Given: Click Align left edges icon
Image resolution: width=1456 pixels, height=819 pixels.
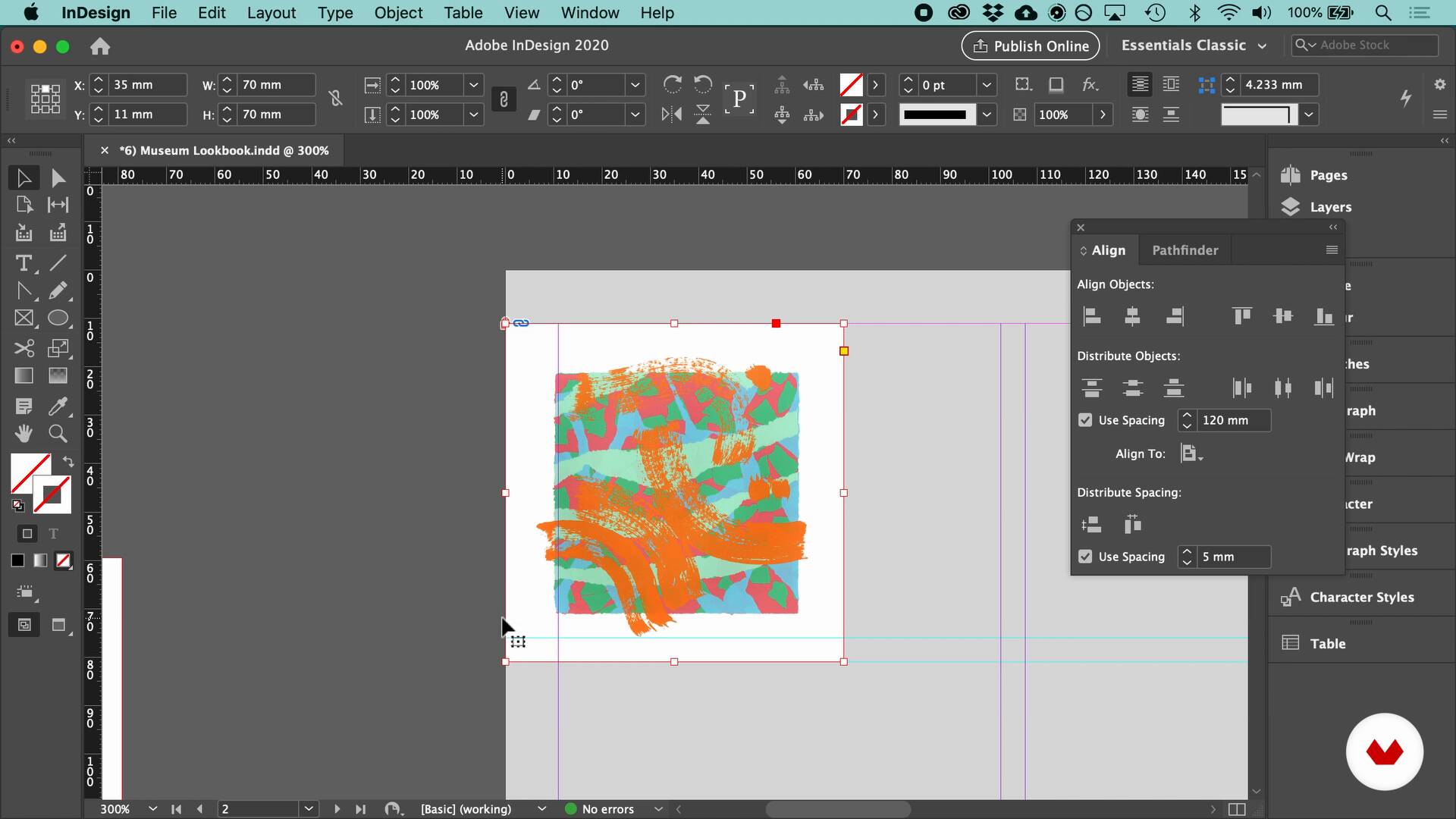Looking at the screenshot, I should click(1091, 316).
